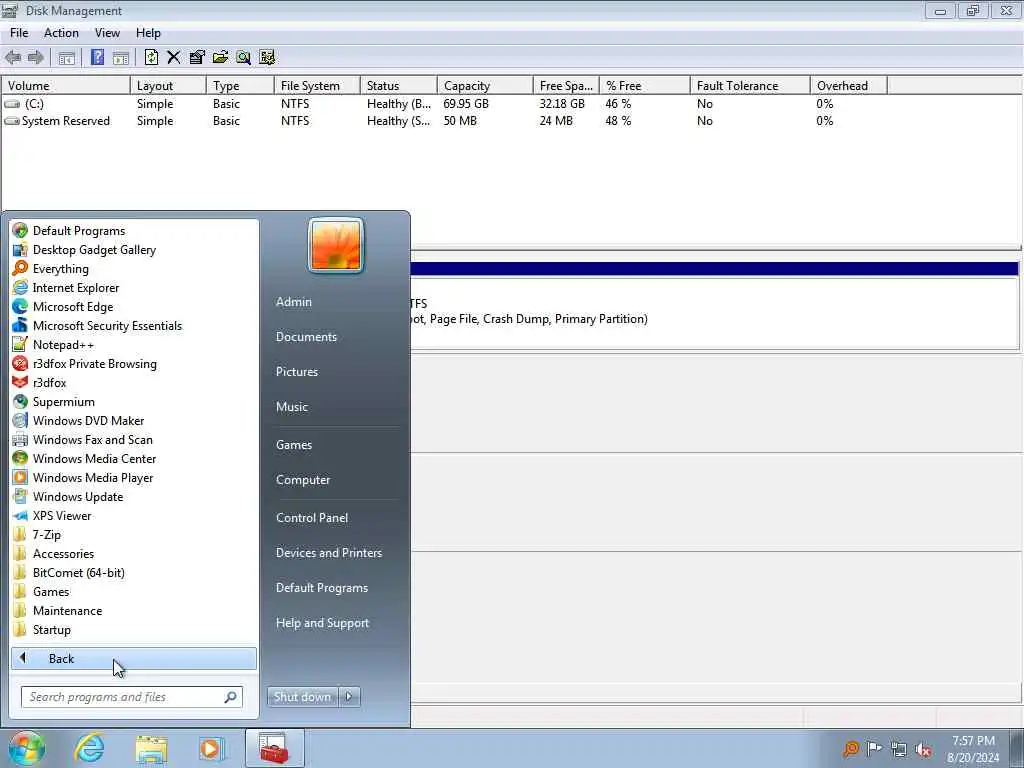1024x768 pixels.
Task: Open the Shut down options arrow
Action: click(349, 697)
